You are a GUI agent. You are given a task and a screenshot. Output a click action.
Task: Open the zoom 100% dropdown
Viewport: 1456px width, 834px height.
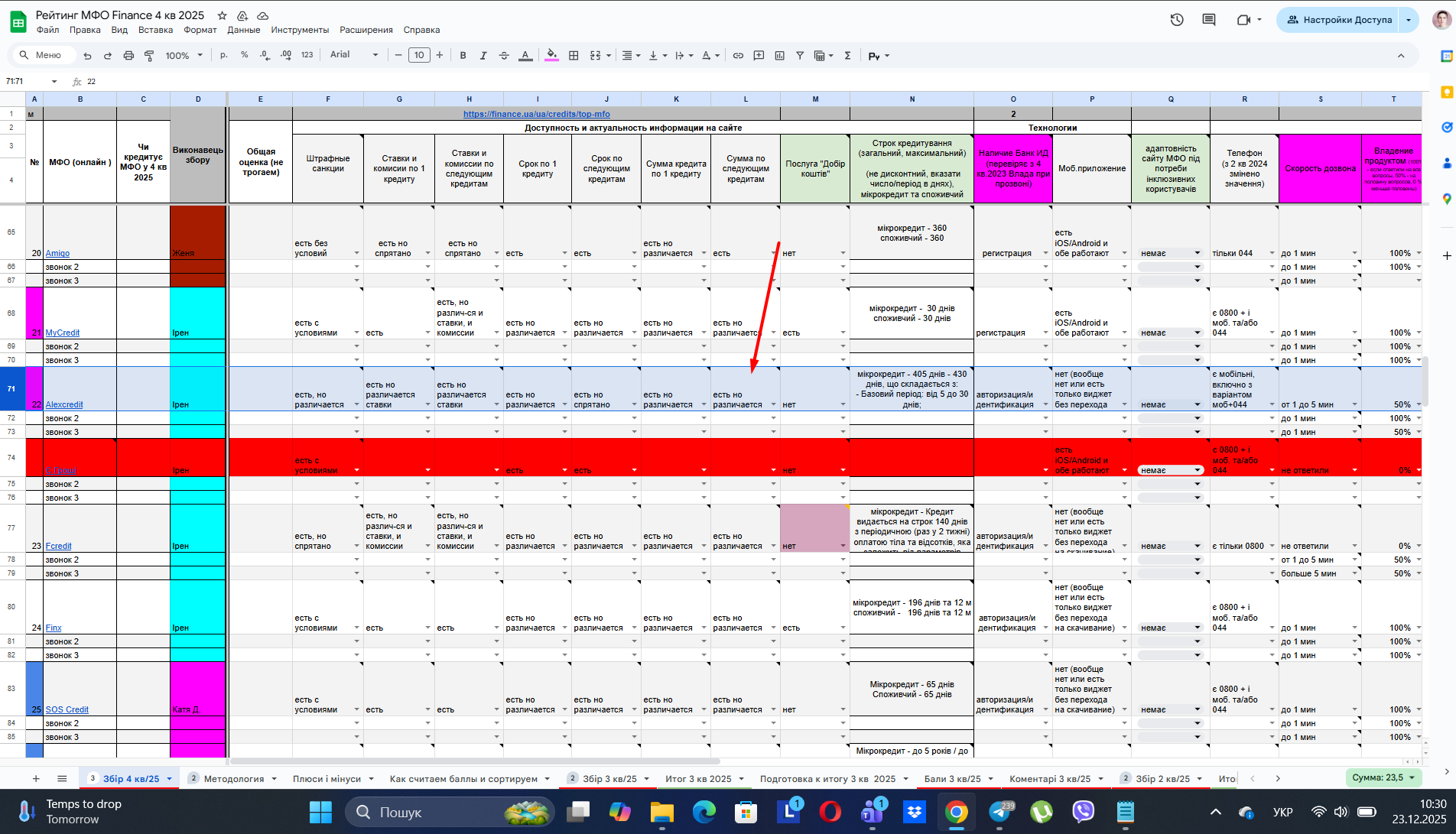(184, 56)
